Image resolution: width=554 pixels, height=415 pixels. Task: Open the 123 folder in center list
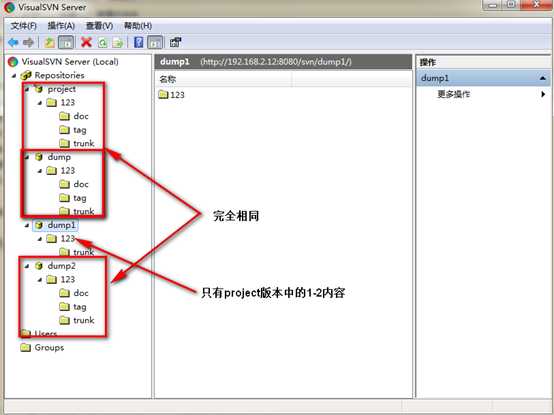[172, 95]
